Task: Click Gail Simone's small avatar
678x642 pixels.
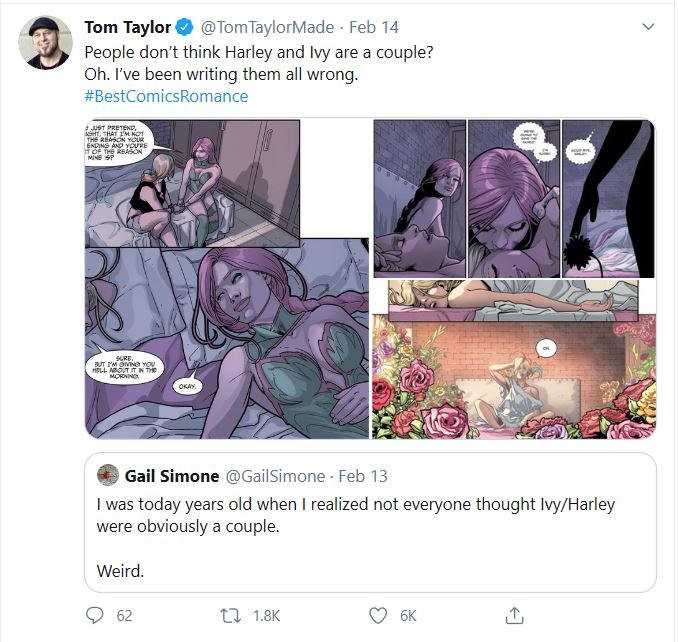Action: tap(106, 473)
